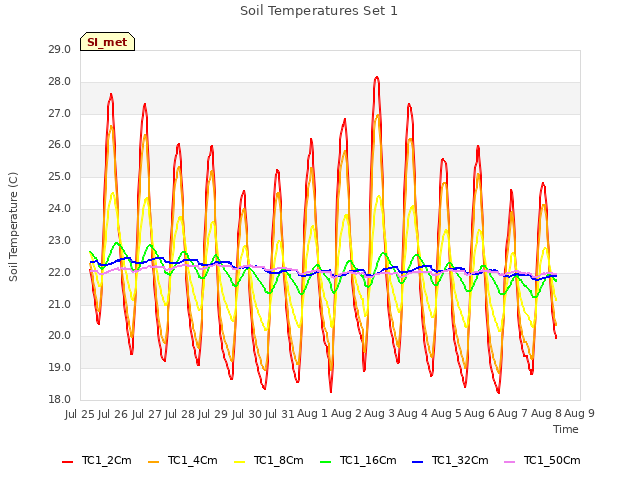Click the 26.0 y-axis tick label
This screenshot has height=480, width=640.
click(x=59, y=145)
